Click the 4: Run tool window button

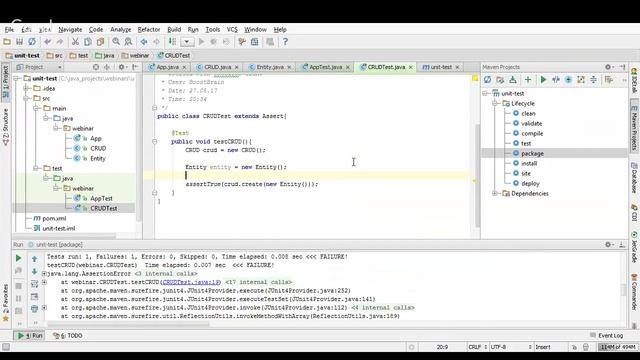pyautogui.click(x=29, y=336)
